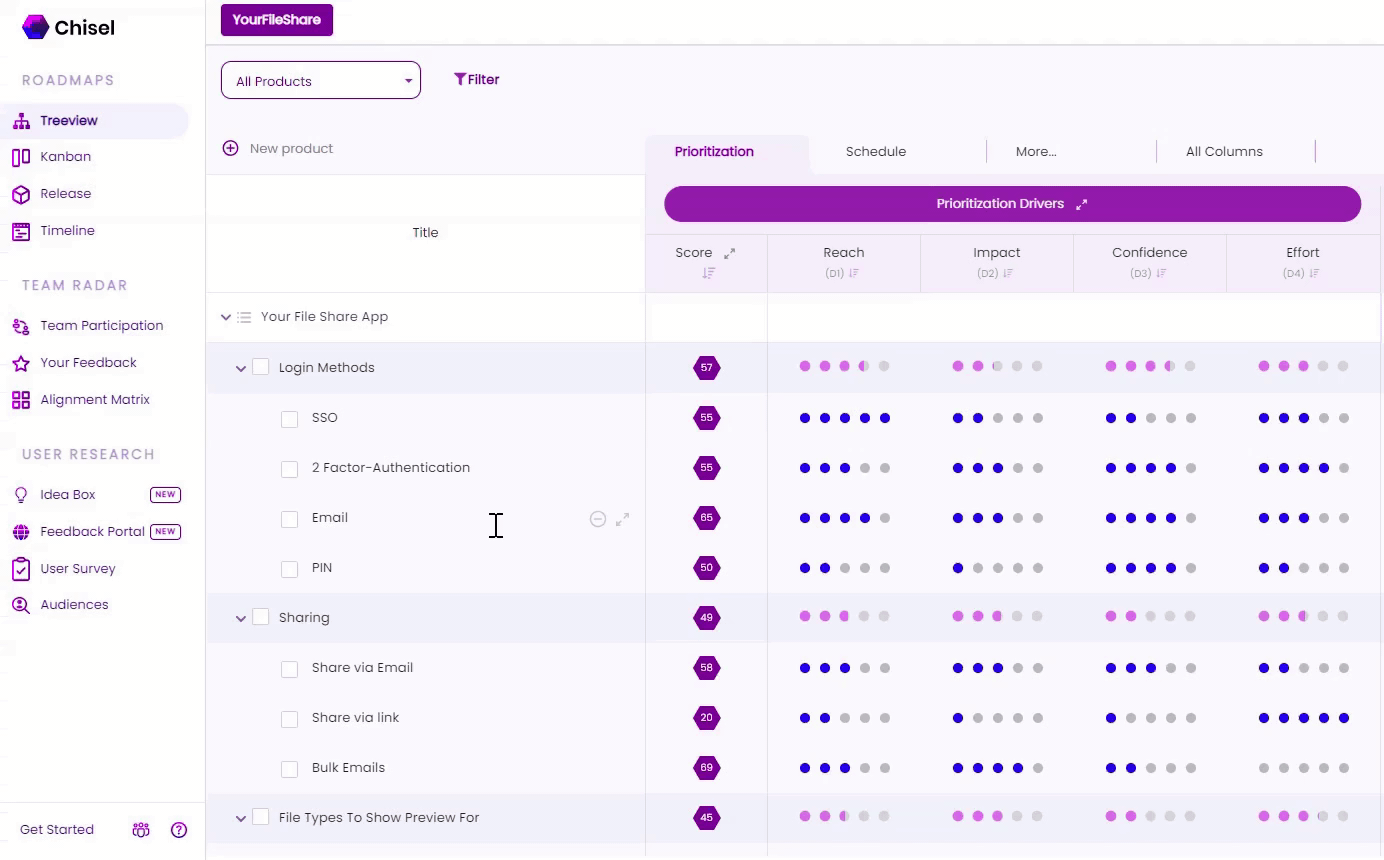Check the Share via Email checkbox
Screen dimensions: 1384x860
(290, 669)
